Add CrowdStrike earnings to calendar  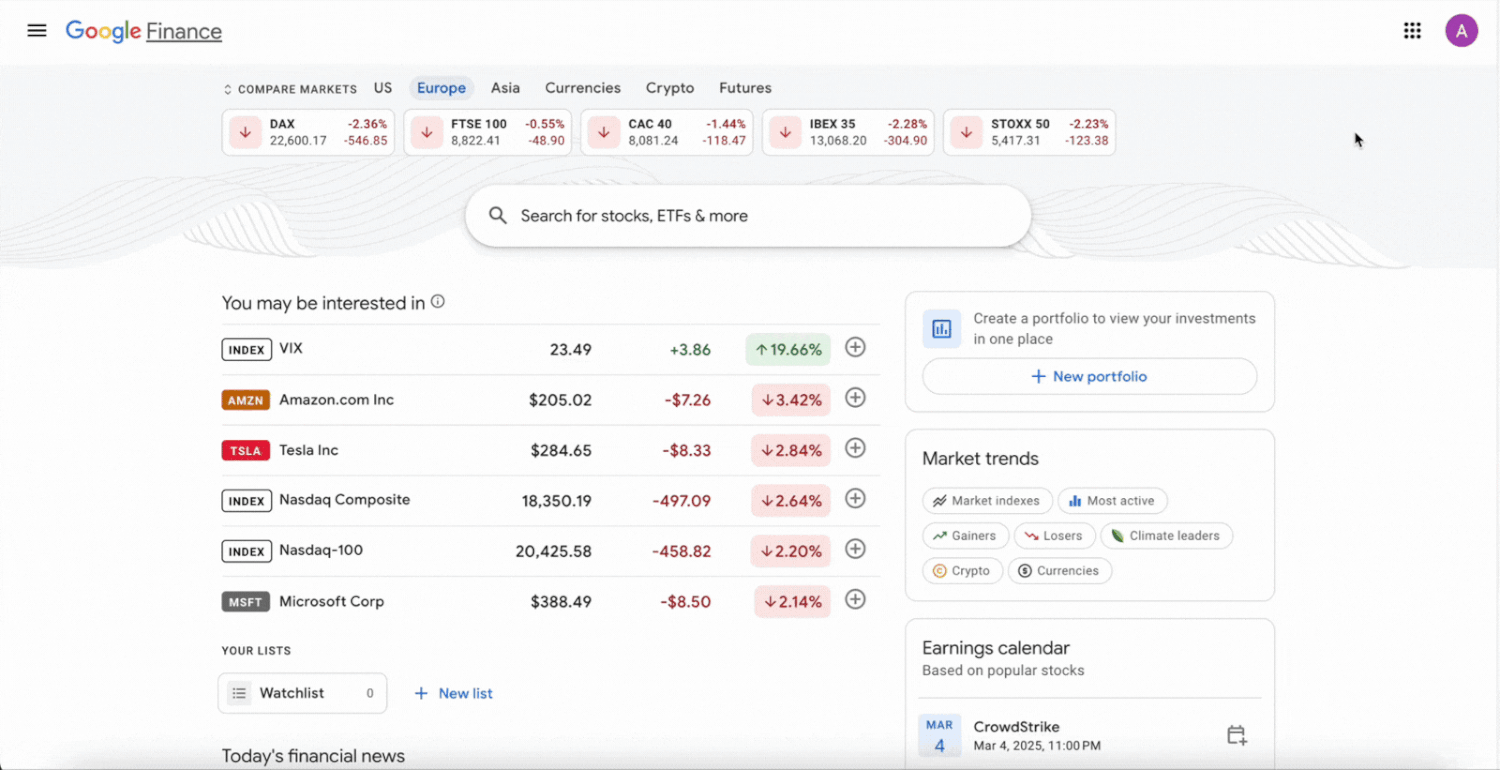[x=1236, y=735]
